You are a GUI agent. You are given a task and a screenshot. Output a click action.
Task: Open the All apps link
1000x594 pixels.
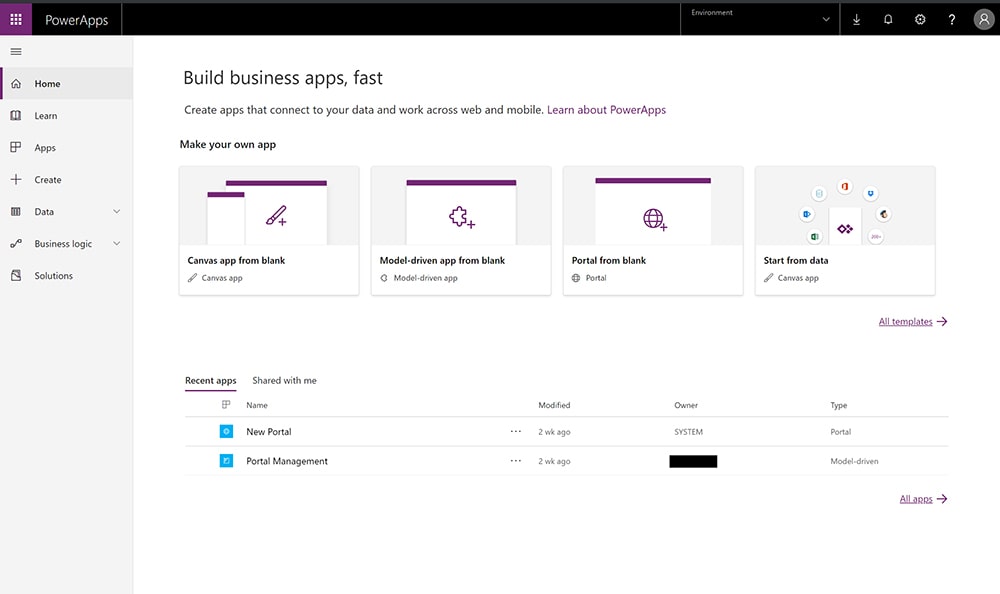point(916,499)
